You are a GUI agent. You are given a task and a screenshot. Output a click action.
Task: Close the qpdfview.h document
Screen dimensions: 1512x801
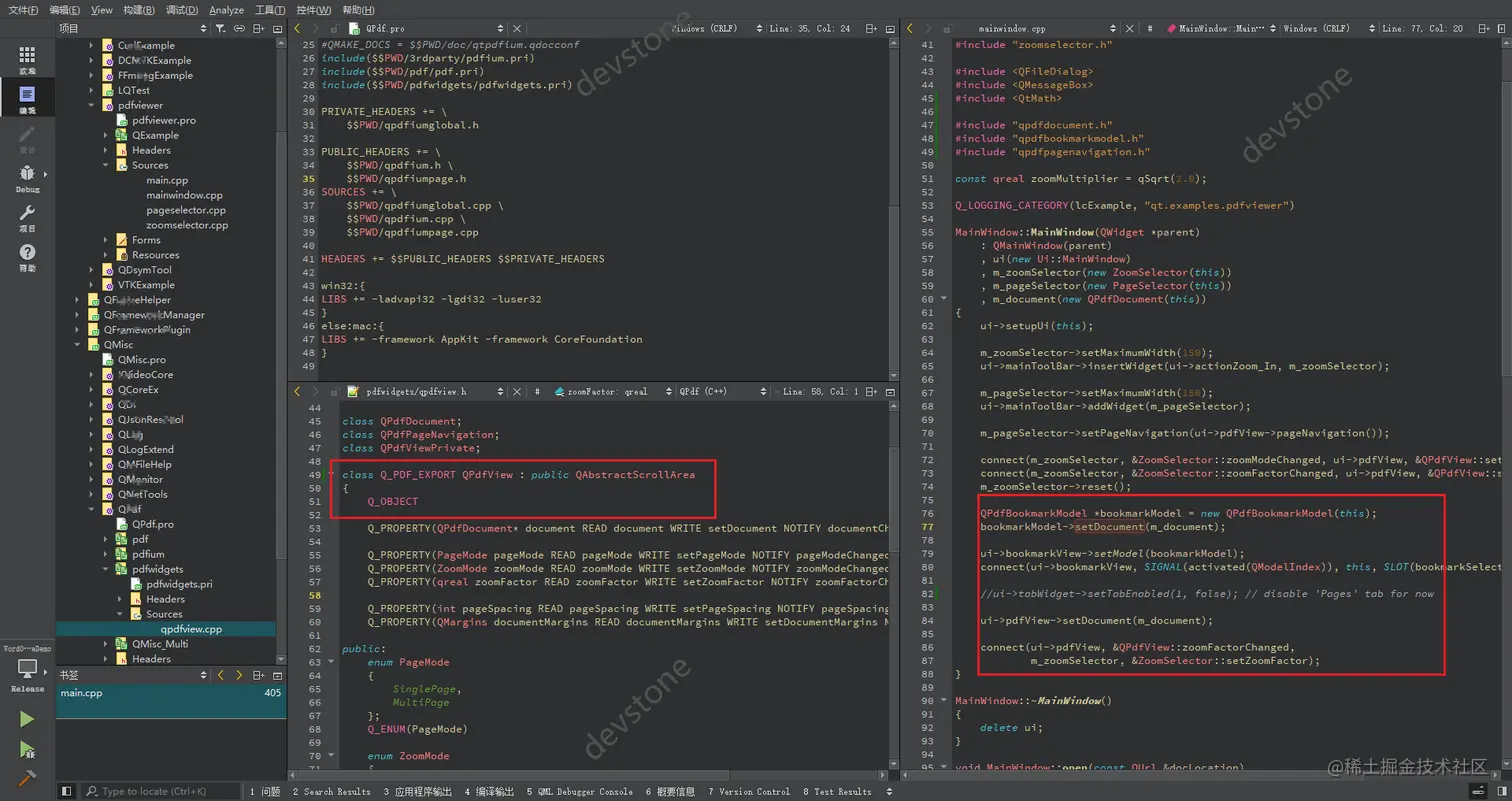(517, 391)
